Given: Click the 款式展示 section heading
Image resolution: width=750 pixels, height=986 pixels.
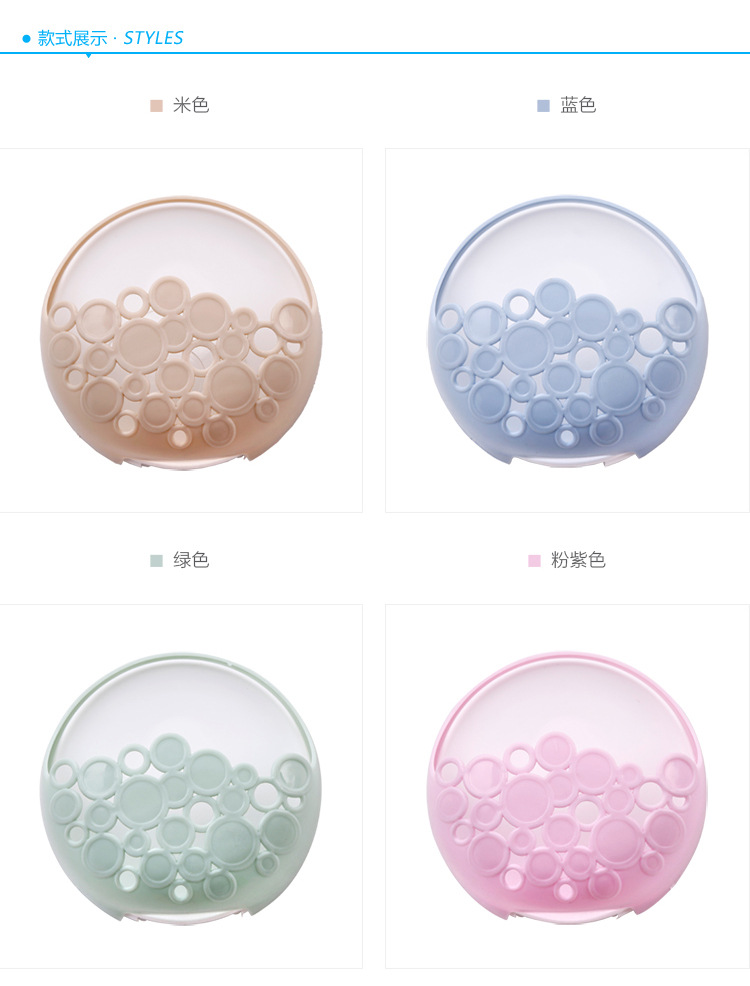Looking at the screenshot, I should [72, 38].
